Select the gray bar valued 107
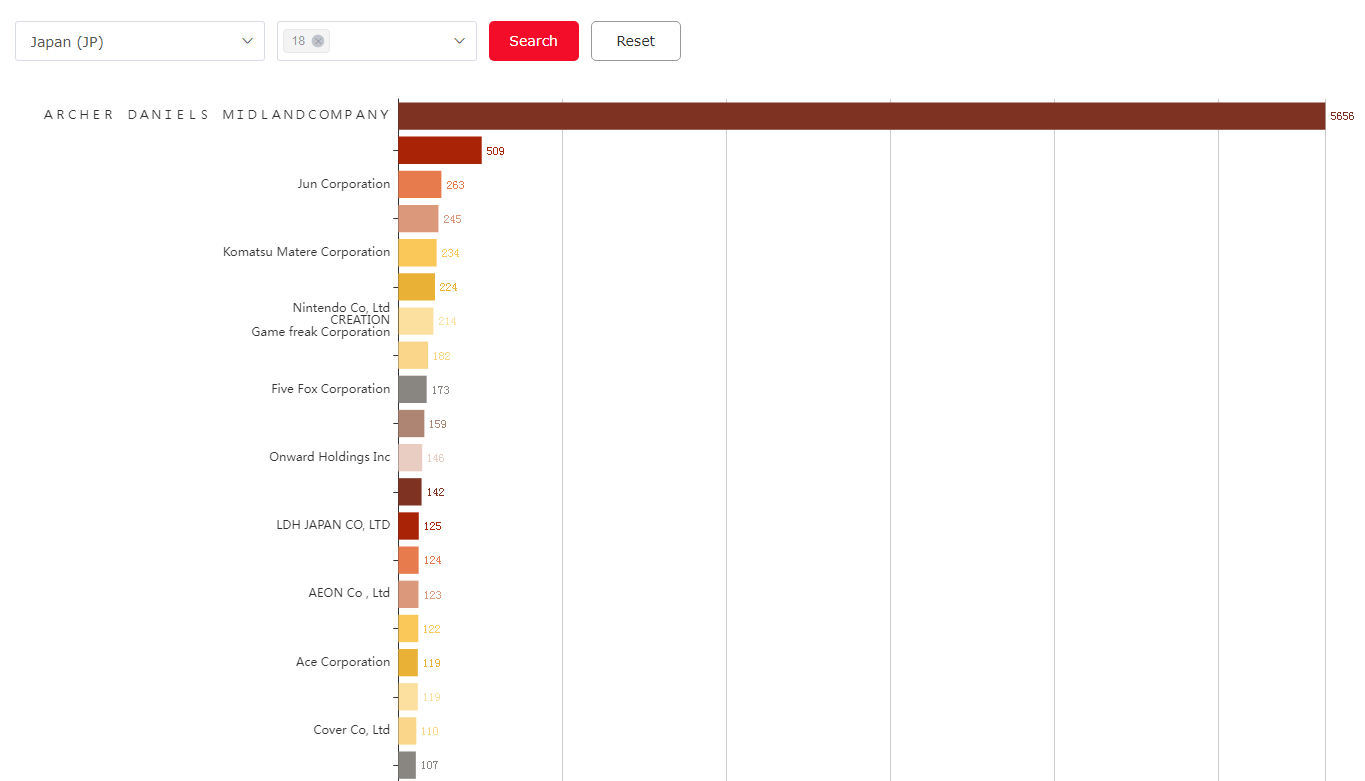 pos(407,765)
